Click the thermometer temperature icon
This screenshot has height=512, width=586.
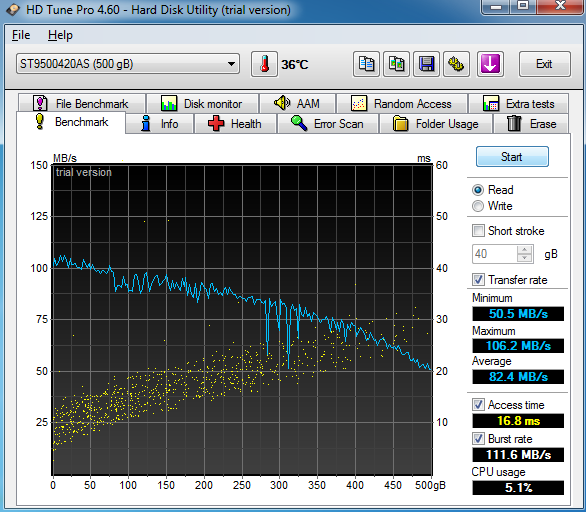[264, 64]
